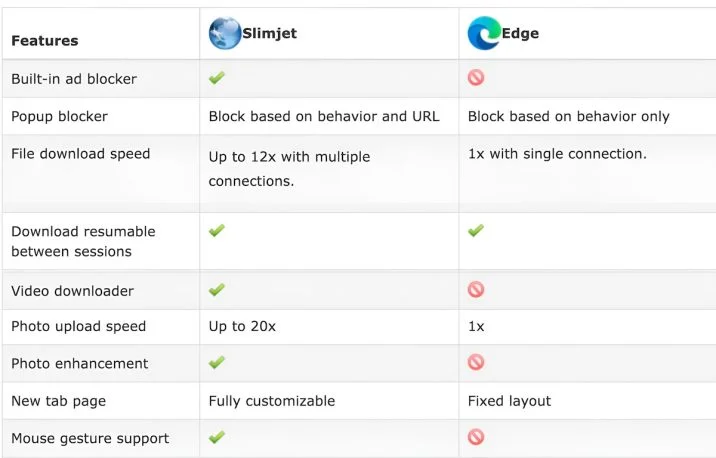Click Slimjet's green check for Built-in ad blocker
The height and width of the screenshot is (458, 716).
[x=217, y=78]
